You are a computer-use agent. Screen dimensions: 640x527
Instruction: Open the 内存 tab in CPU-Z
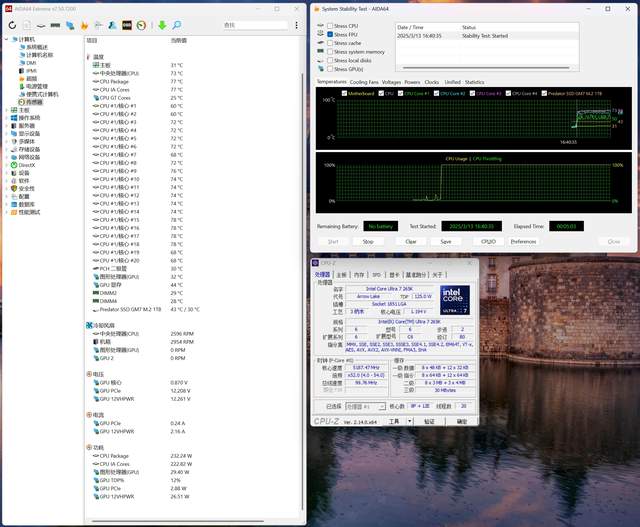click(358, 274)
